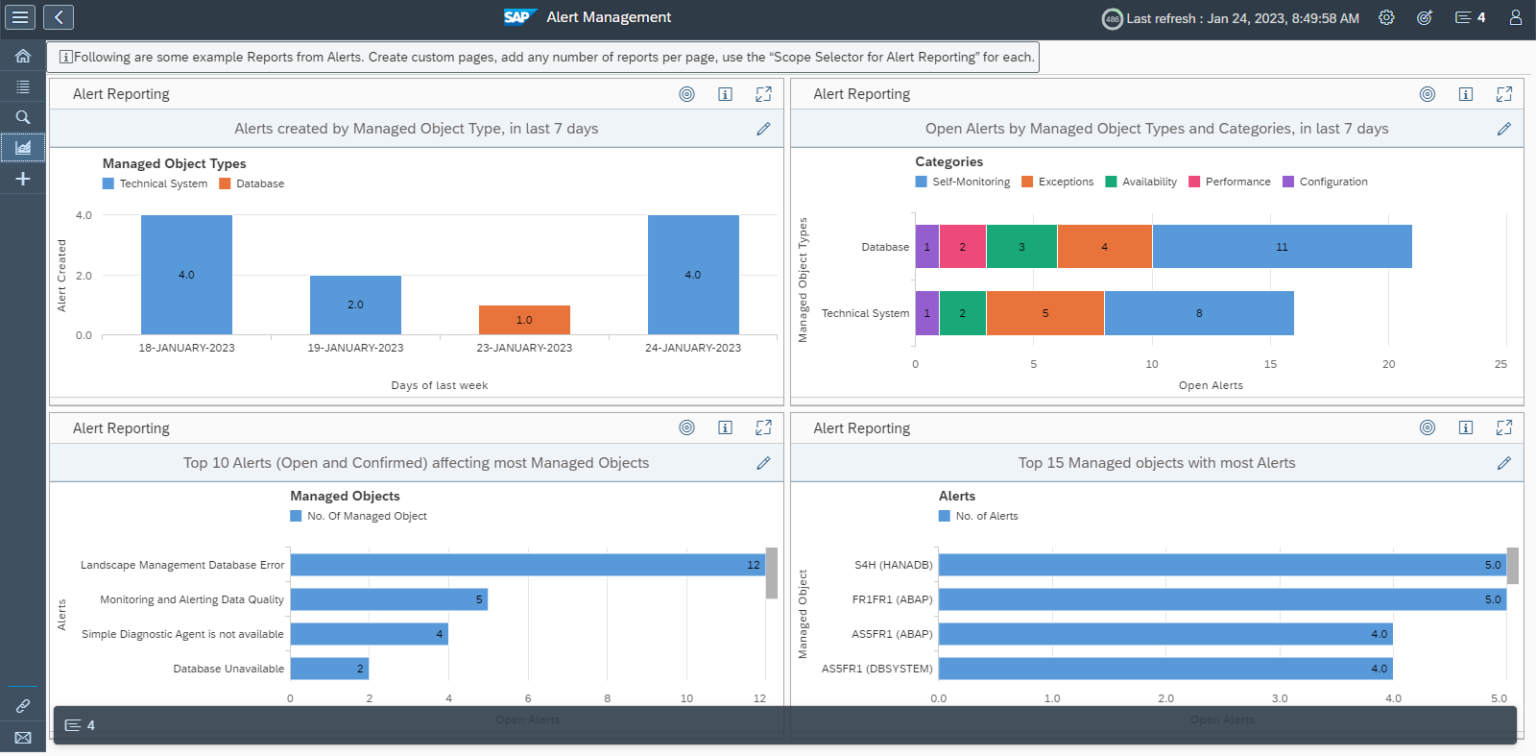The width and height of the screenshot is (1536, 756).
Task: Edit the Alerts created chart with the pencil icon
Action: (x=764, y=128)
